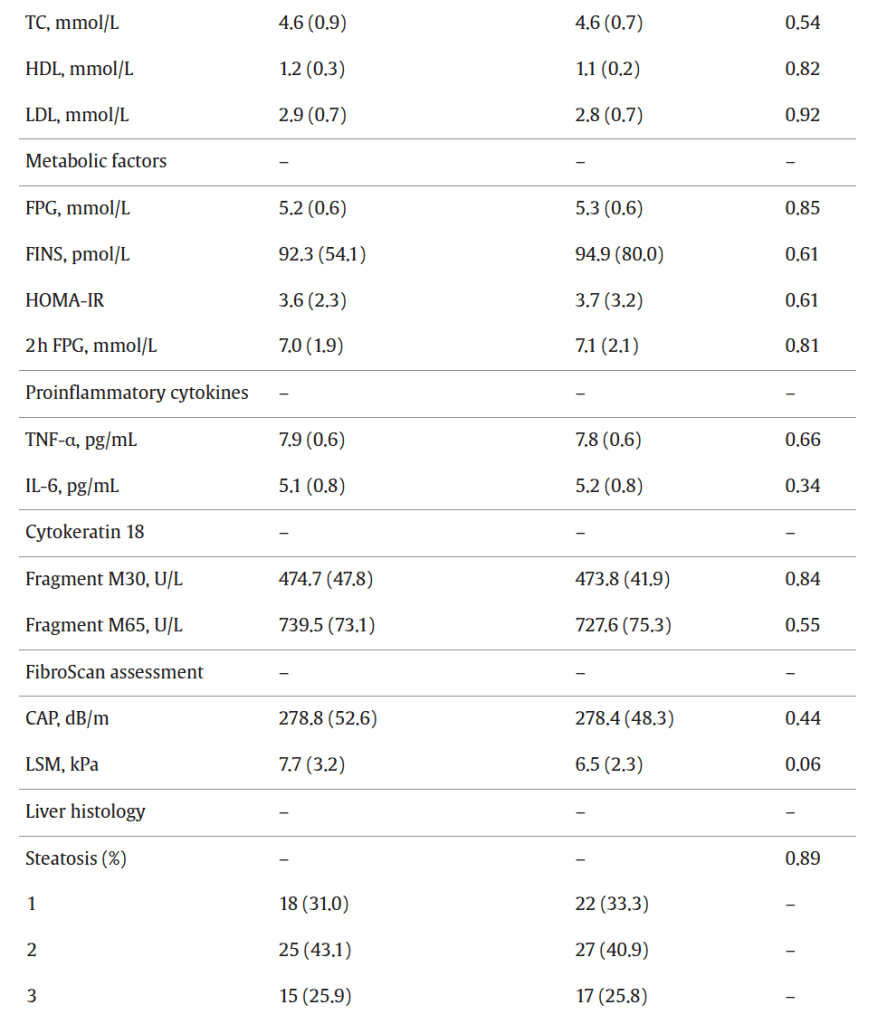
Task: Select the "Cytokeratin 18" section heading
Action: tap(84, 532)
